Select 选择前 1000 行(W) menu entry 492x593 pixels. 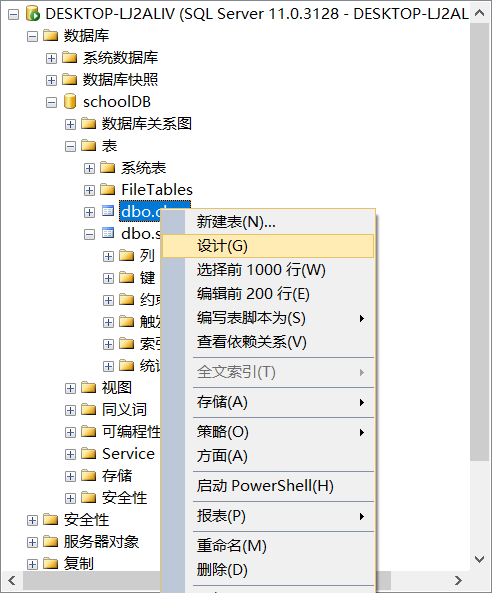(268, 270)
